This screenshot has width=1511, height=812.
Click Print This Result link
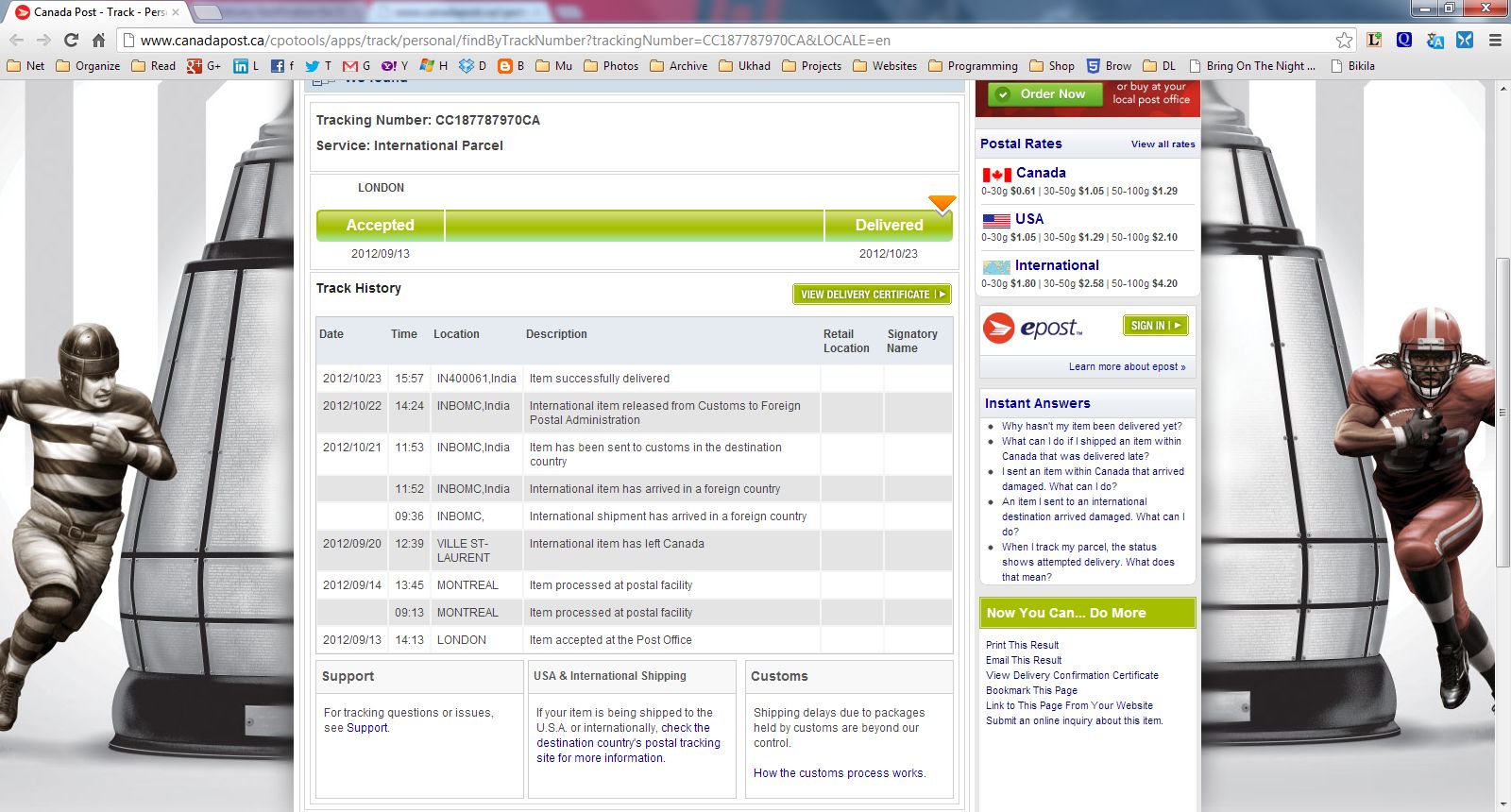click(1022, 645)
